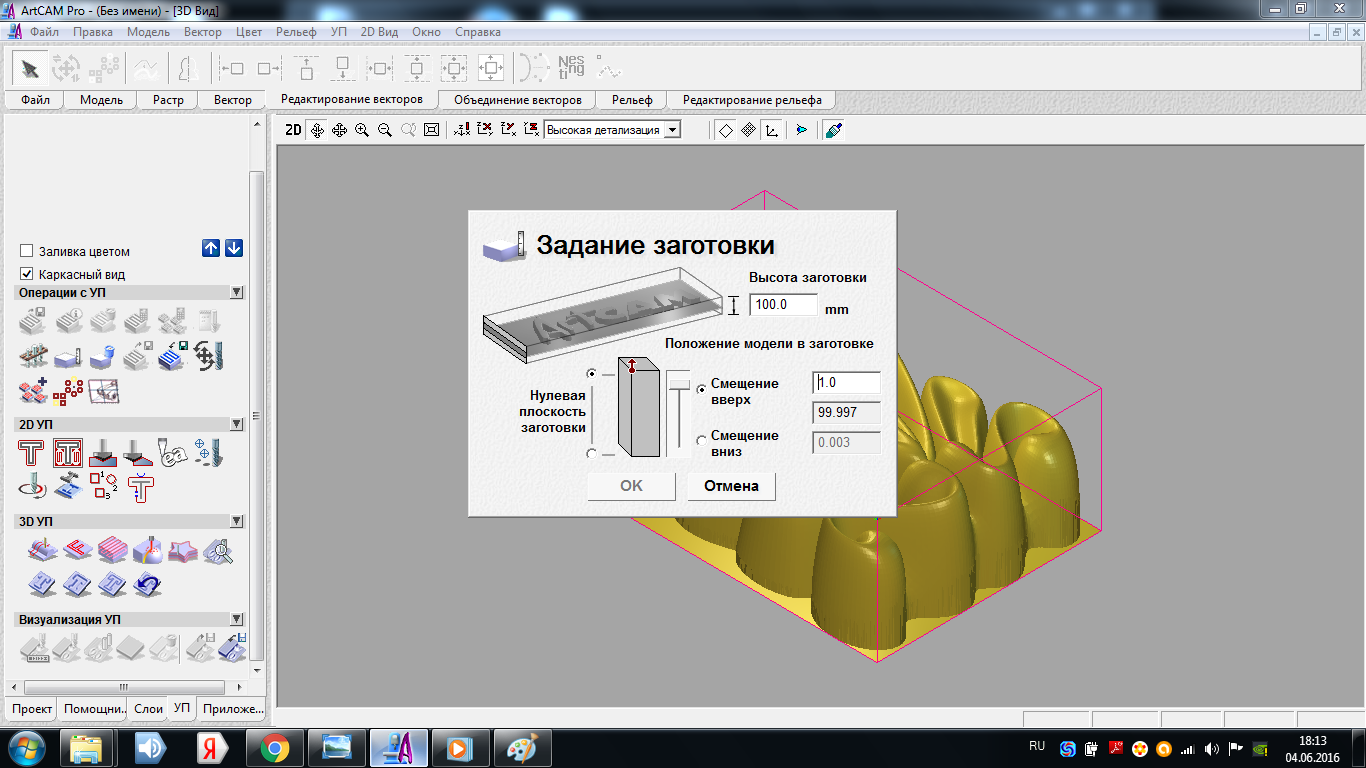
Task: Enable the Заливка цветом checkbox
Action: [27, 252]
